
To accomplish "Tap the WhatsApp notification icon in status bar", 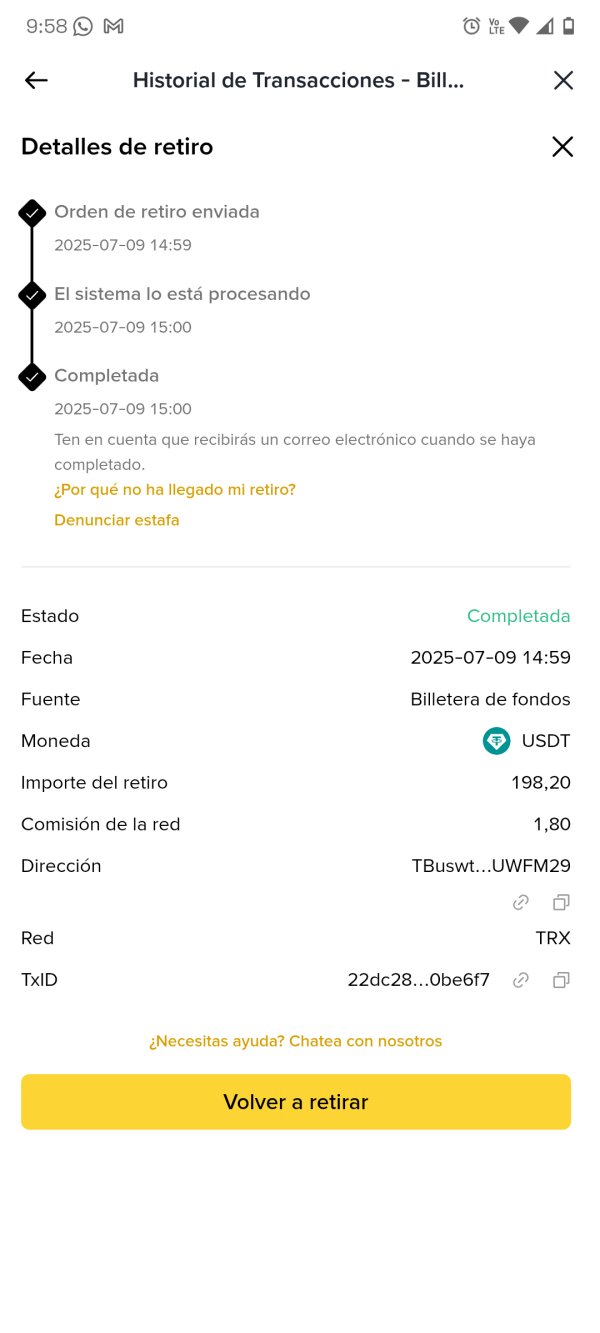I will (83, 27).
